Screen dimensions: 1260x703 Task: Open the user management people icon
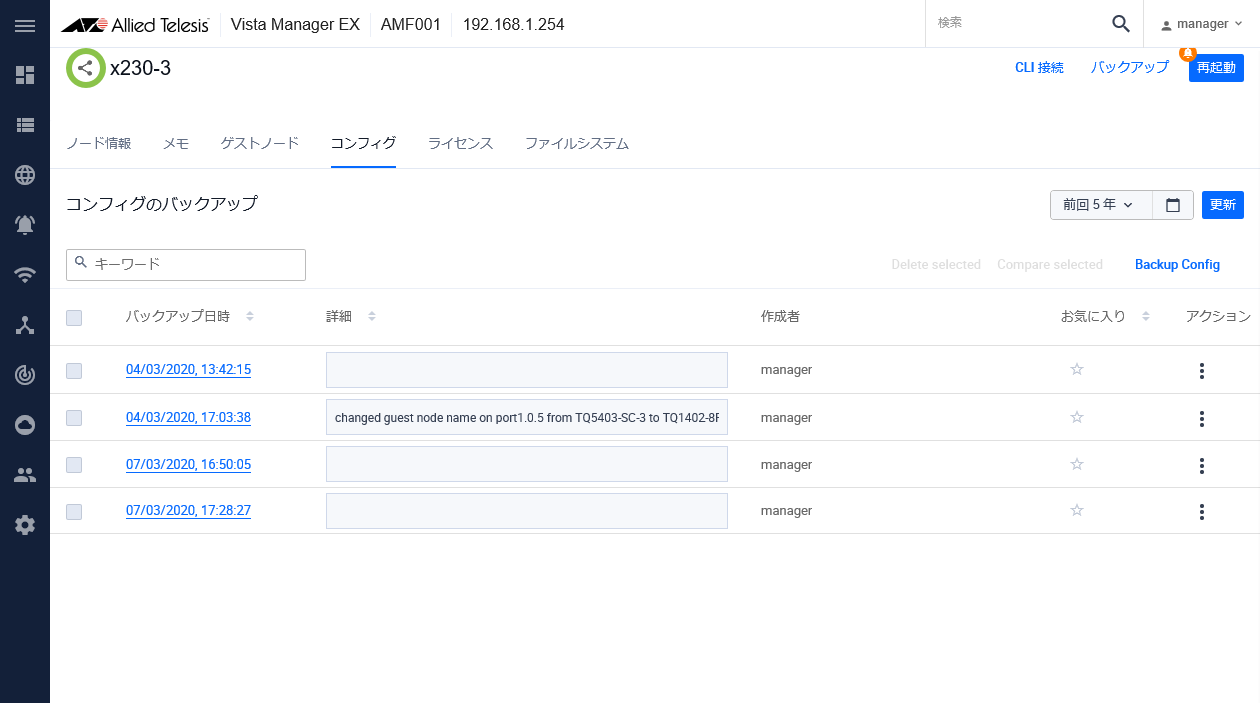[x=25, y=475]
